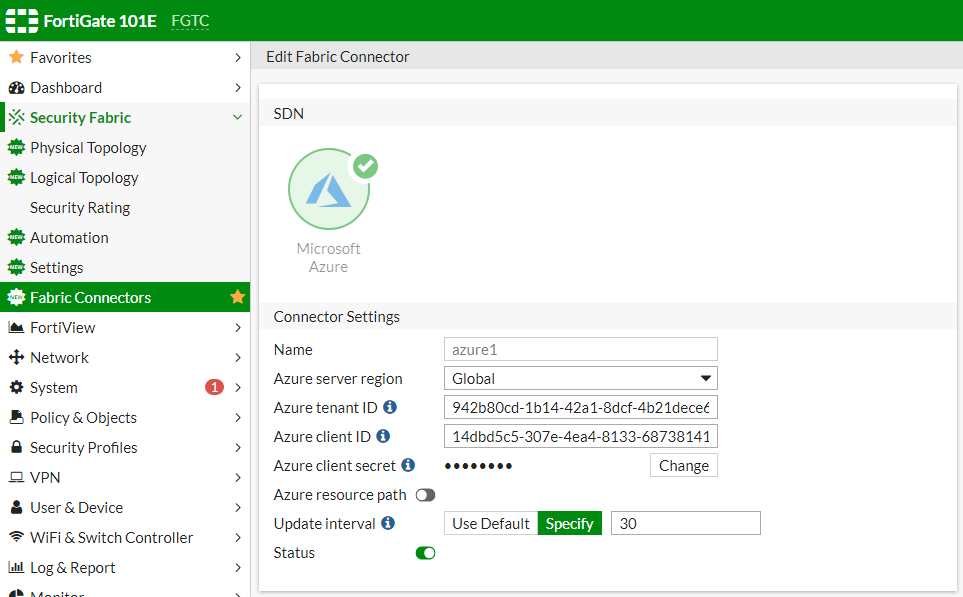Expand the WiFi & Switch Controller chevron
The image size is (963, 597).
[x=238, y=537]
